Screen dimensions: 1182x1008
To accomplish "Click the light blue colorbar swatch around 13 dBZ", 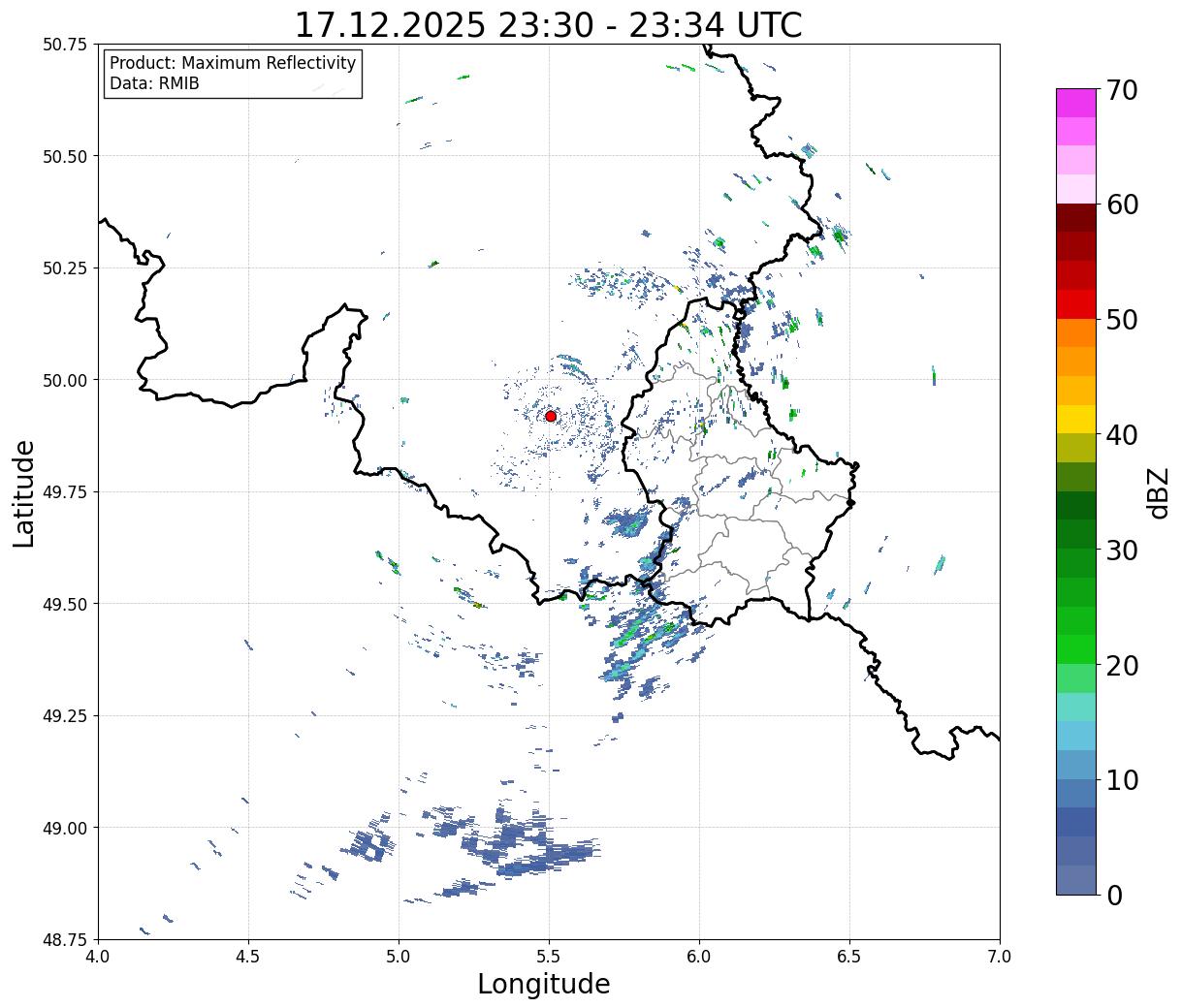I will (x=1076, y=736).
